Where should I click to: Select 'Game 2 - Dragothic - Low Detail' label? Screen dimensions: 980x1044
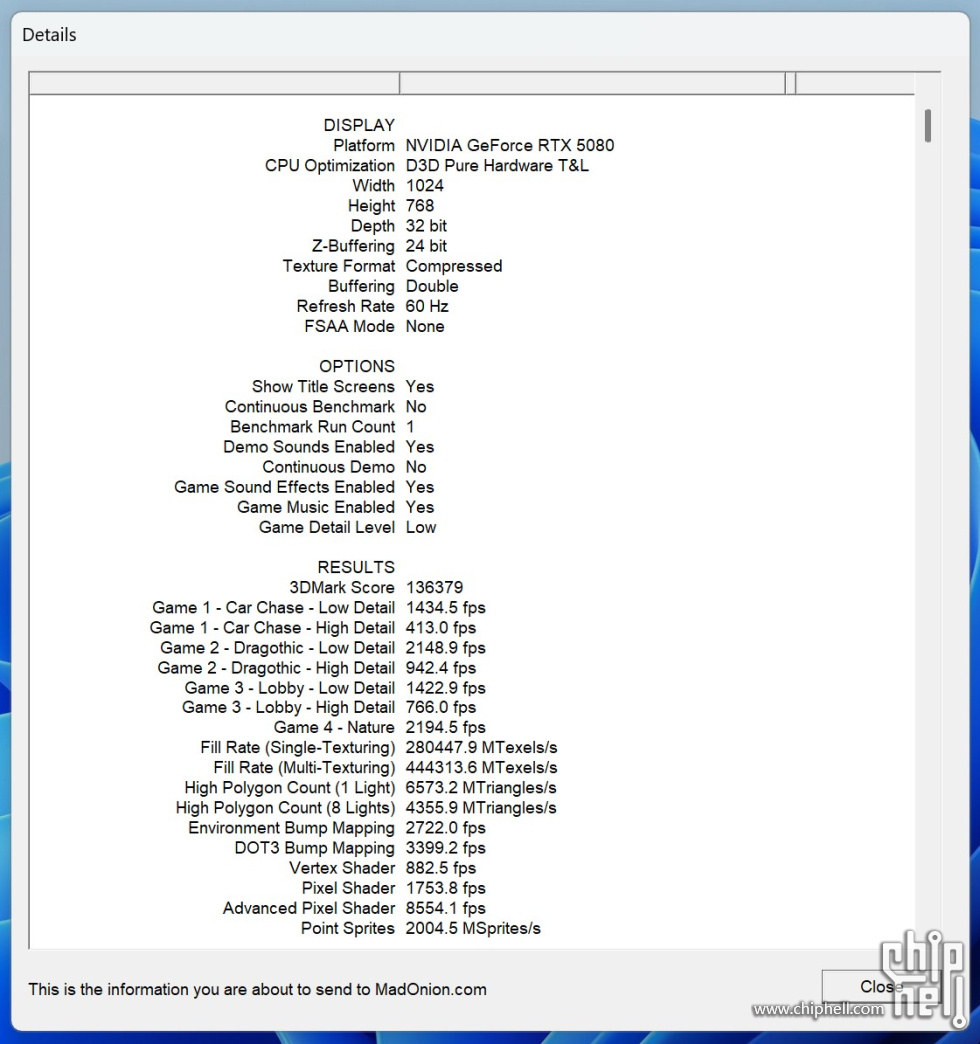278,647
